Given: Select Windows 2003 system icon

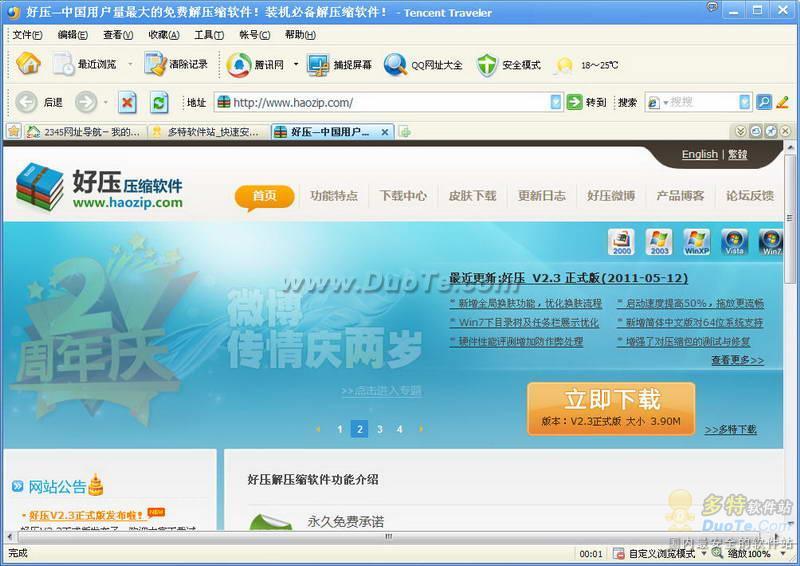Looking at the screenshot, I should point(659,241).
